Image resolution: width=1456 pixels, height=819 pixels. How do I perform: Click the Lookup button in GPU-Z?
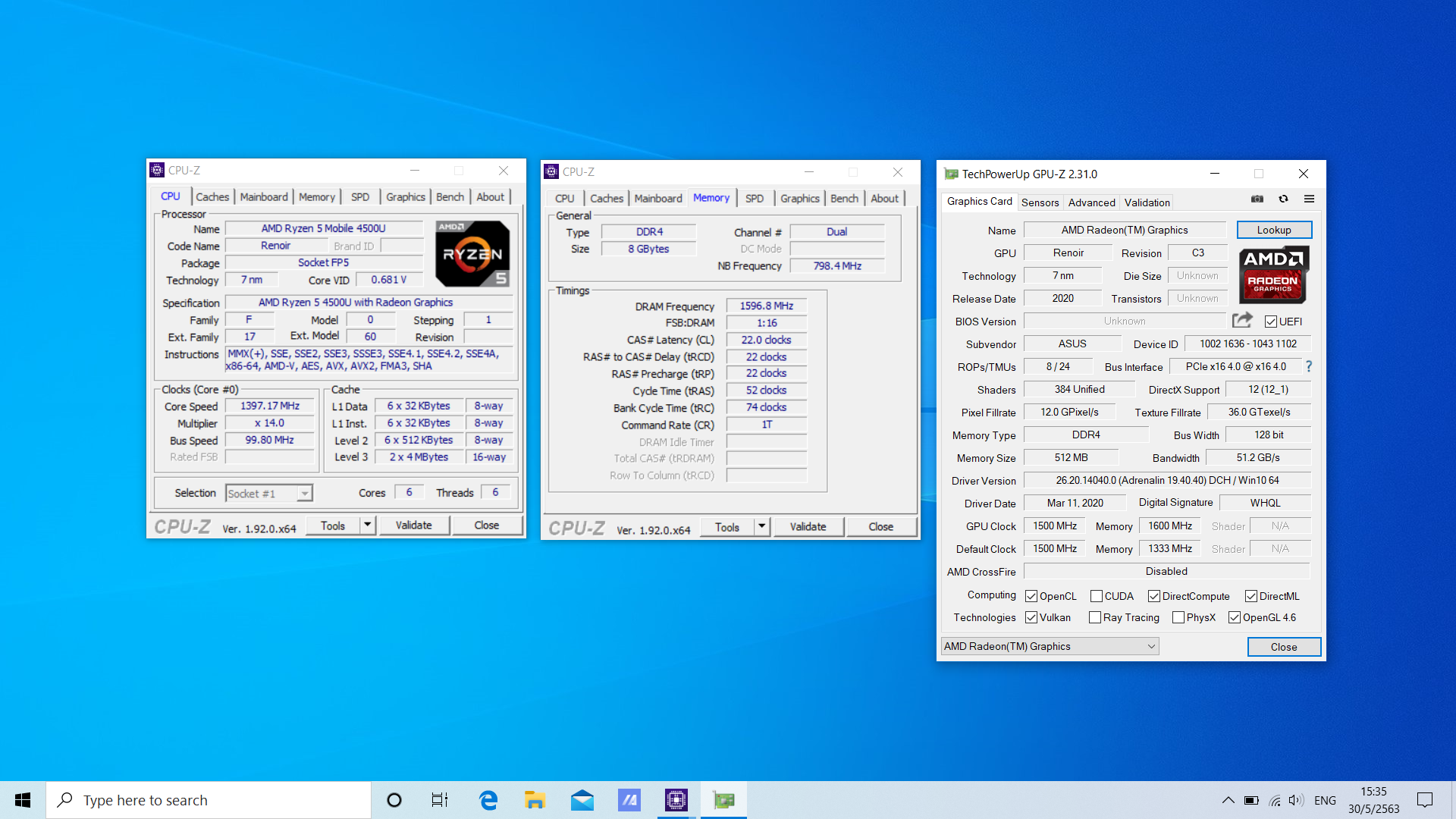click(1274, 230)
